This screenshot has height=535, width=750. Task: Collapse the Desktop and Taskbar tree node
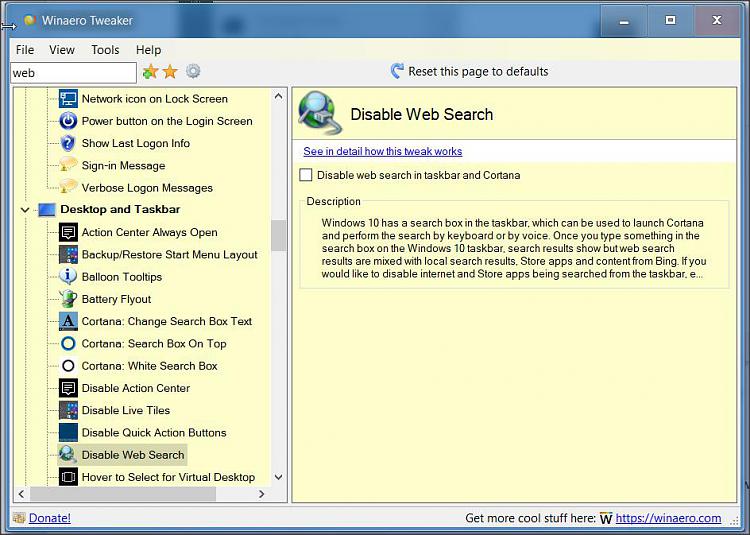click(x=25, y=209)
